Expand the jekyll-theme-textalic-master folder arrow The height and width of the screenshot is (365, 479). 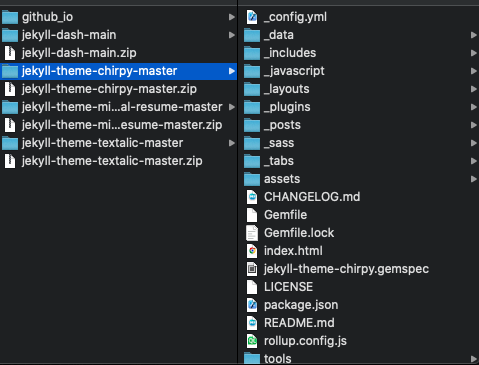pos(232,143)
